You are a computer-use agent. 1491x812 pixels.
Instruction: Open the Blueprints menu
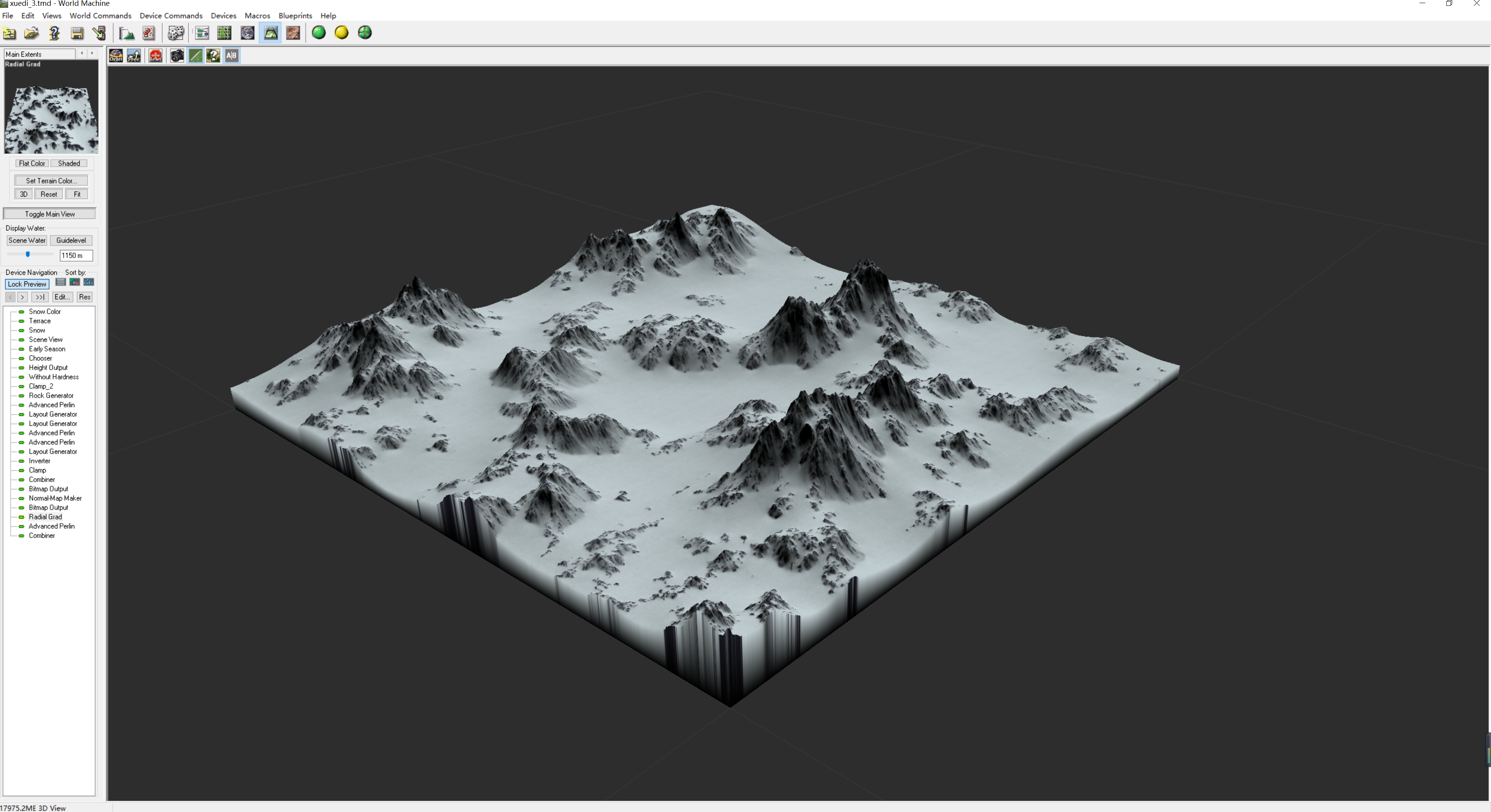(295, 16)
